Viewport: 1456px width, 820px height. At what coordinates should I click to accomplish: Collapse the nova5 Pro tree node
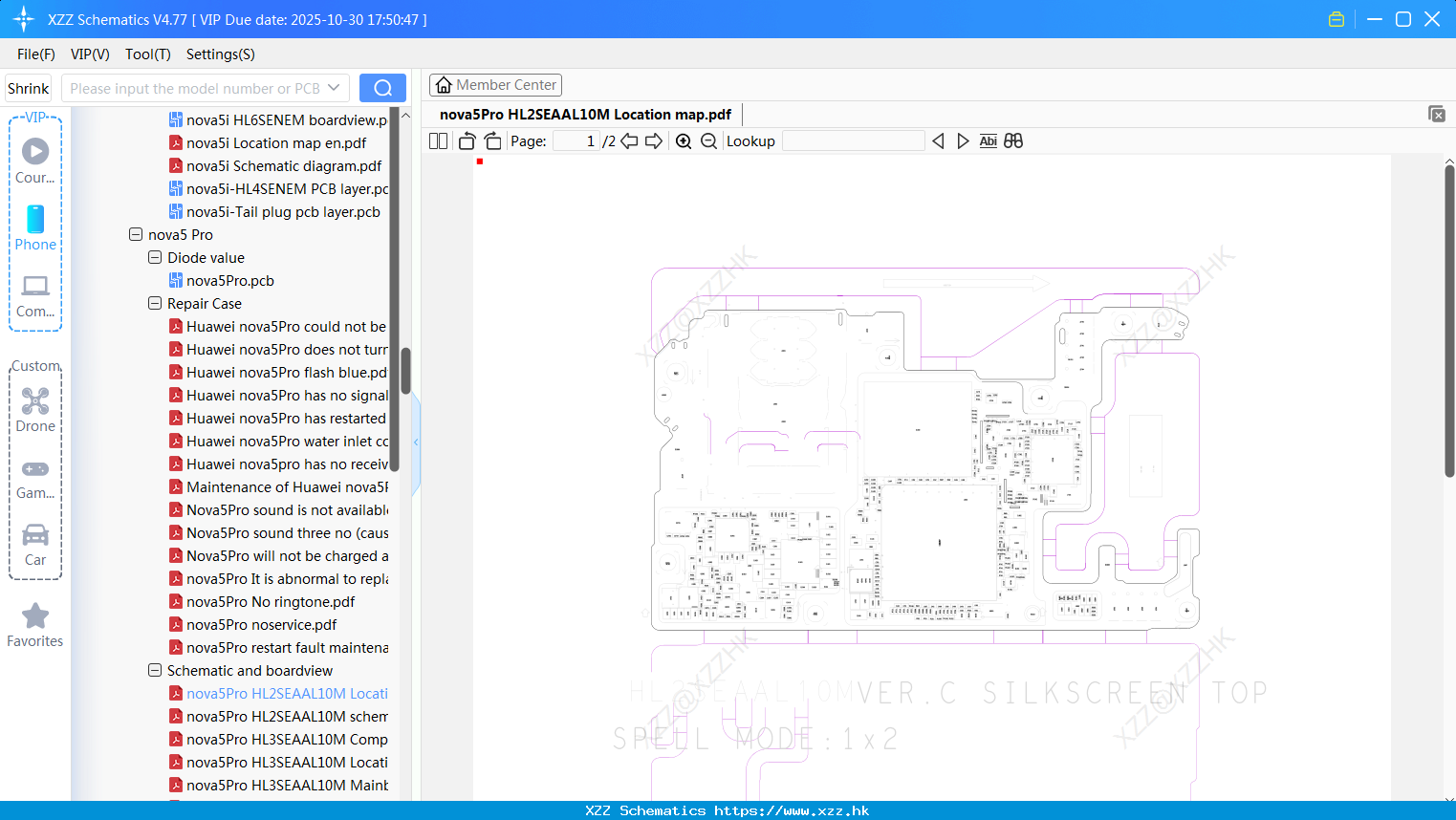click(x=136, y=234)
